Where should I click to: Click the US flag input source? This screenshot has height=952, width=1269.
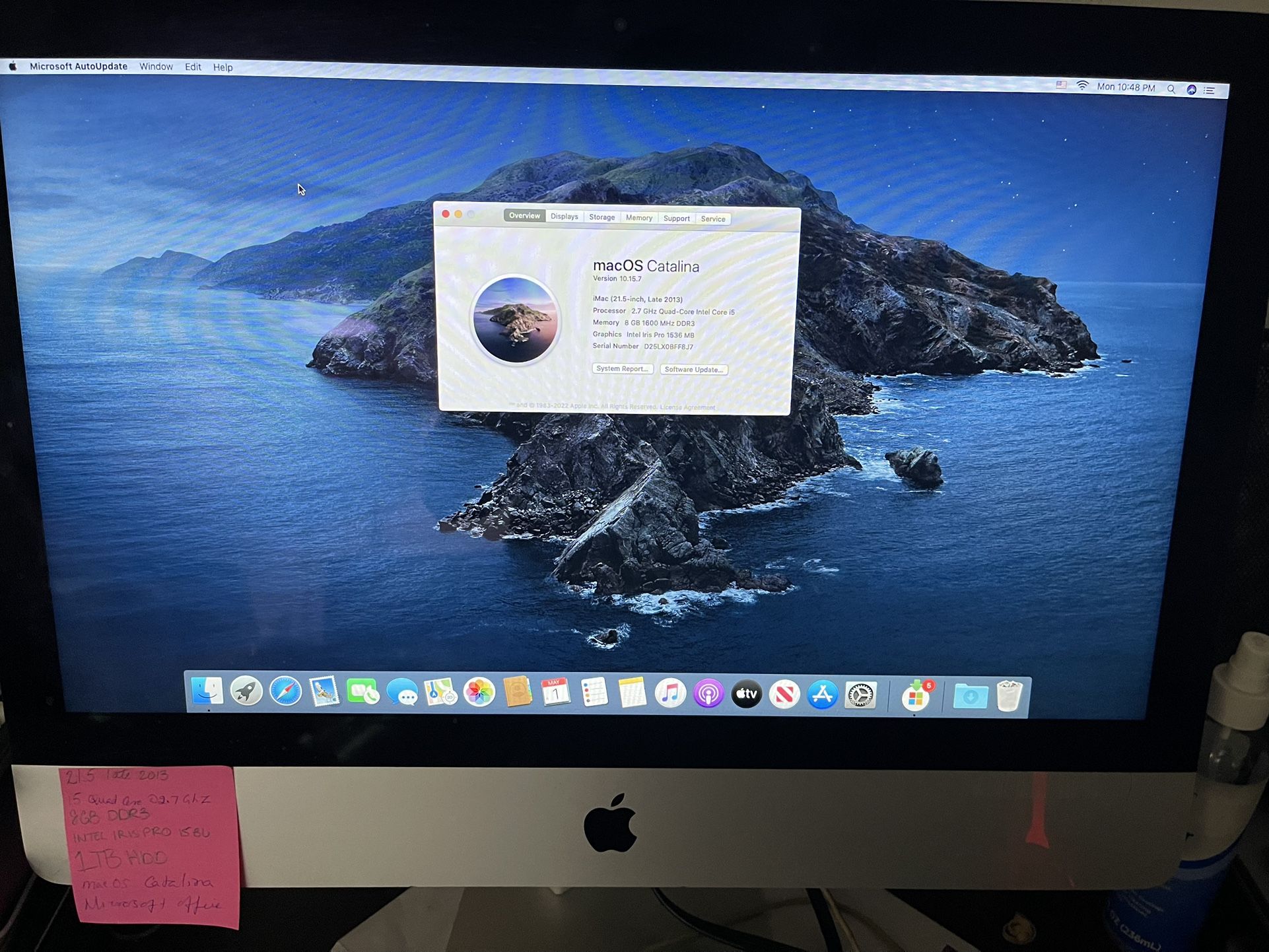tap(1061, 85)
